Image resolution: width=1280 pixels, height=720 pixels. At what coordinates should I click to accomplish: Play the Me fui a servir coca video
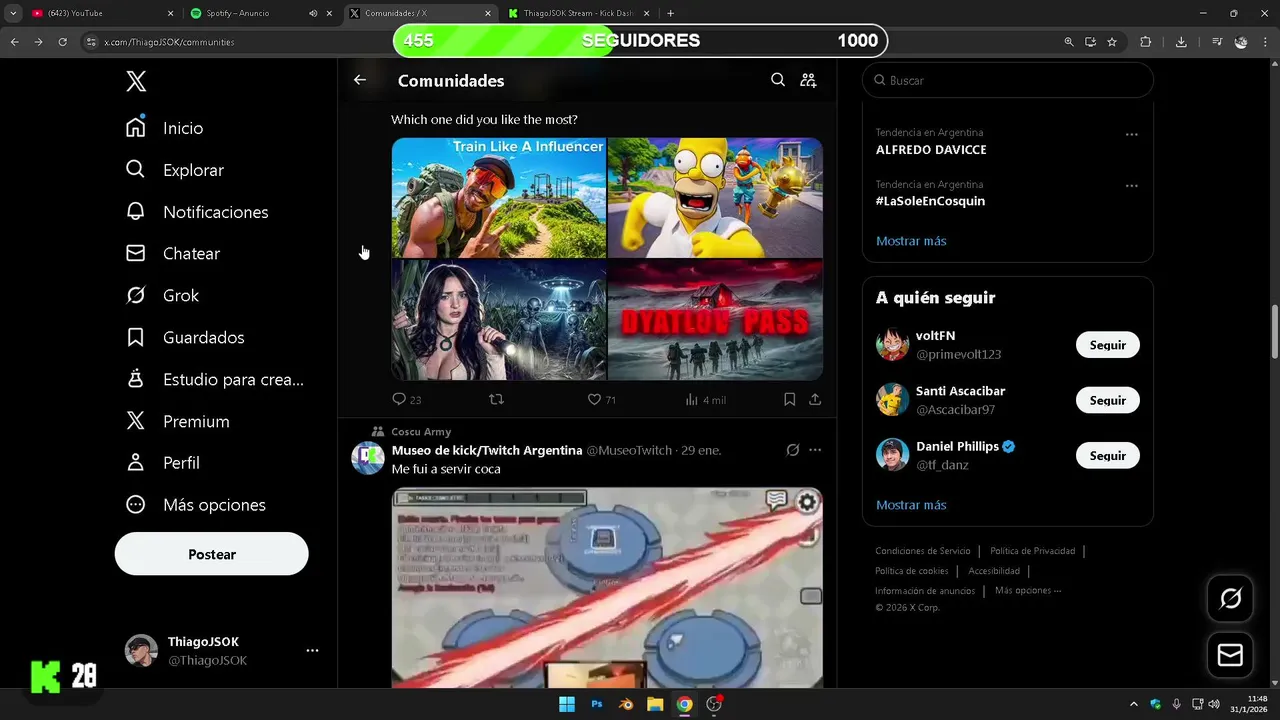click(x=607, y=588)
